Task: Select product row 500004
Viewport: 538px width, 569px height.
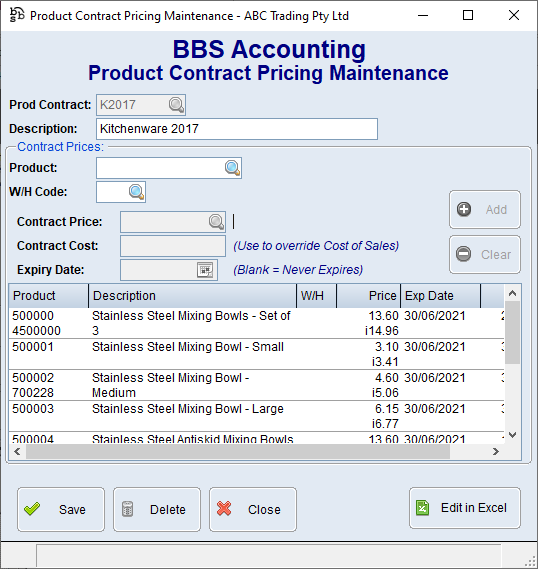Action: [256, 438]
